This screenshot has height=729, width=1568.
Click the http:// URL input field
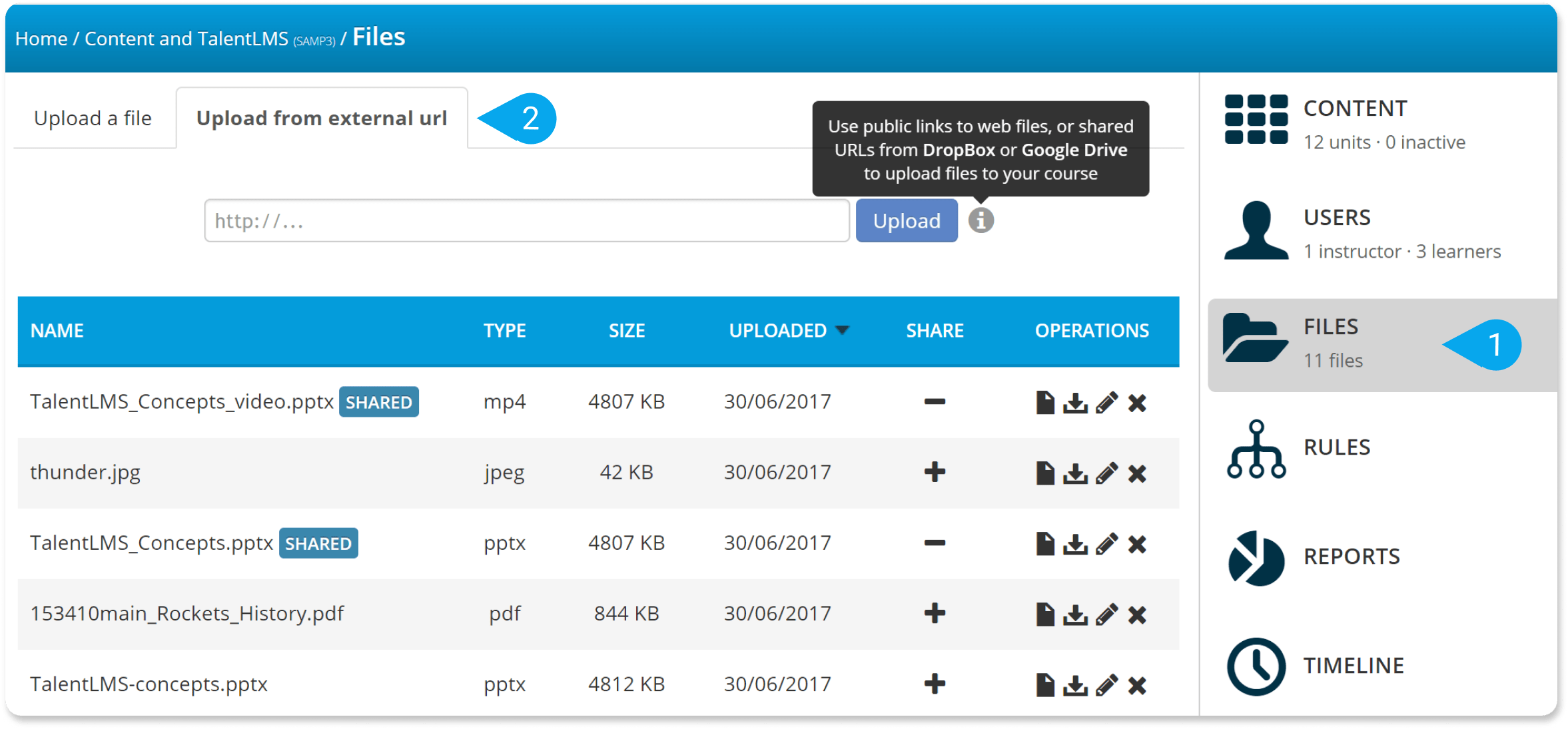tap(526, 220)
